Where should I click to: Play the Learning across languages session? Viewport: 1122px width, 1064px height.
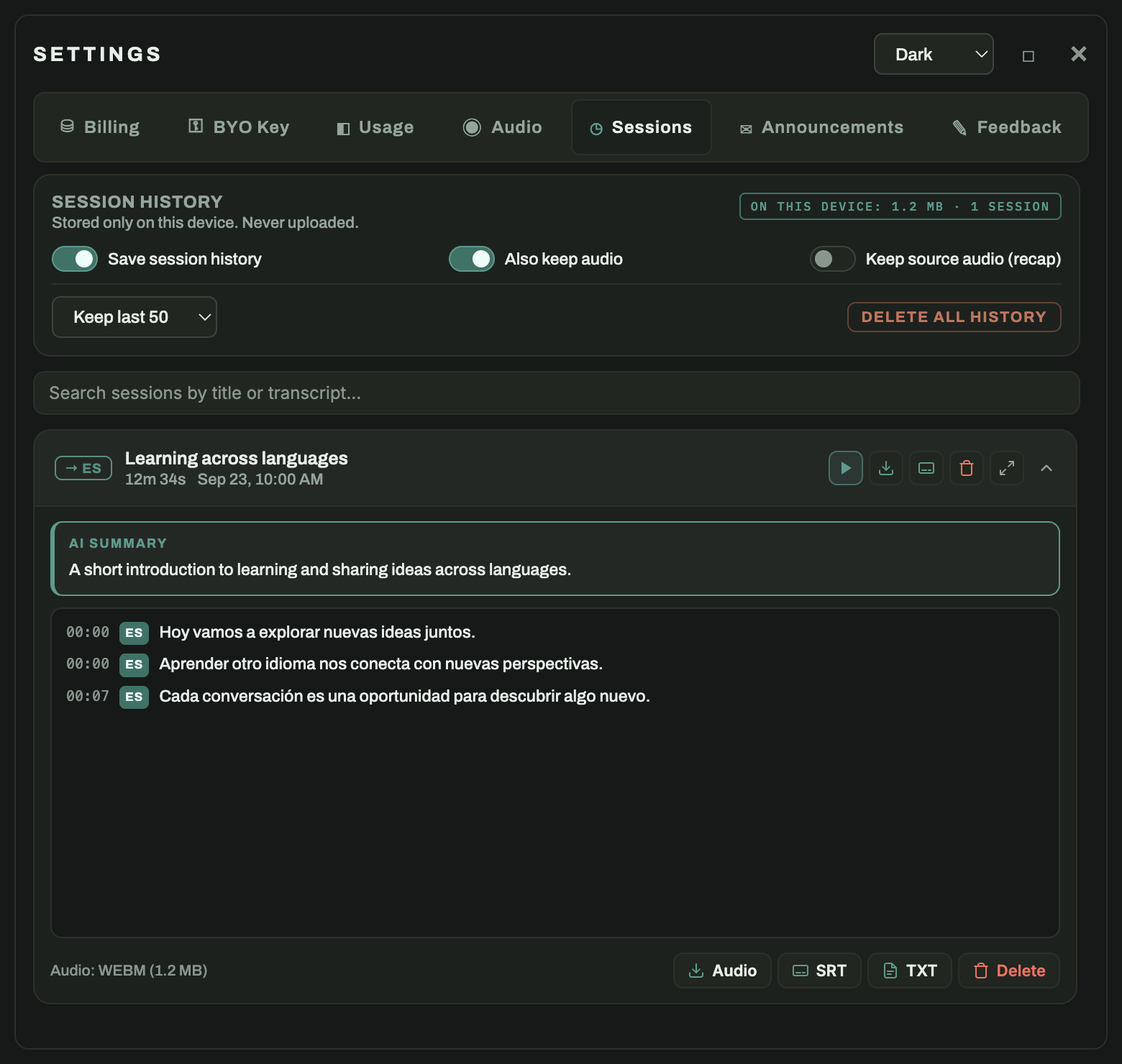tap(846, 468)
